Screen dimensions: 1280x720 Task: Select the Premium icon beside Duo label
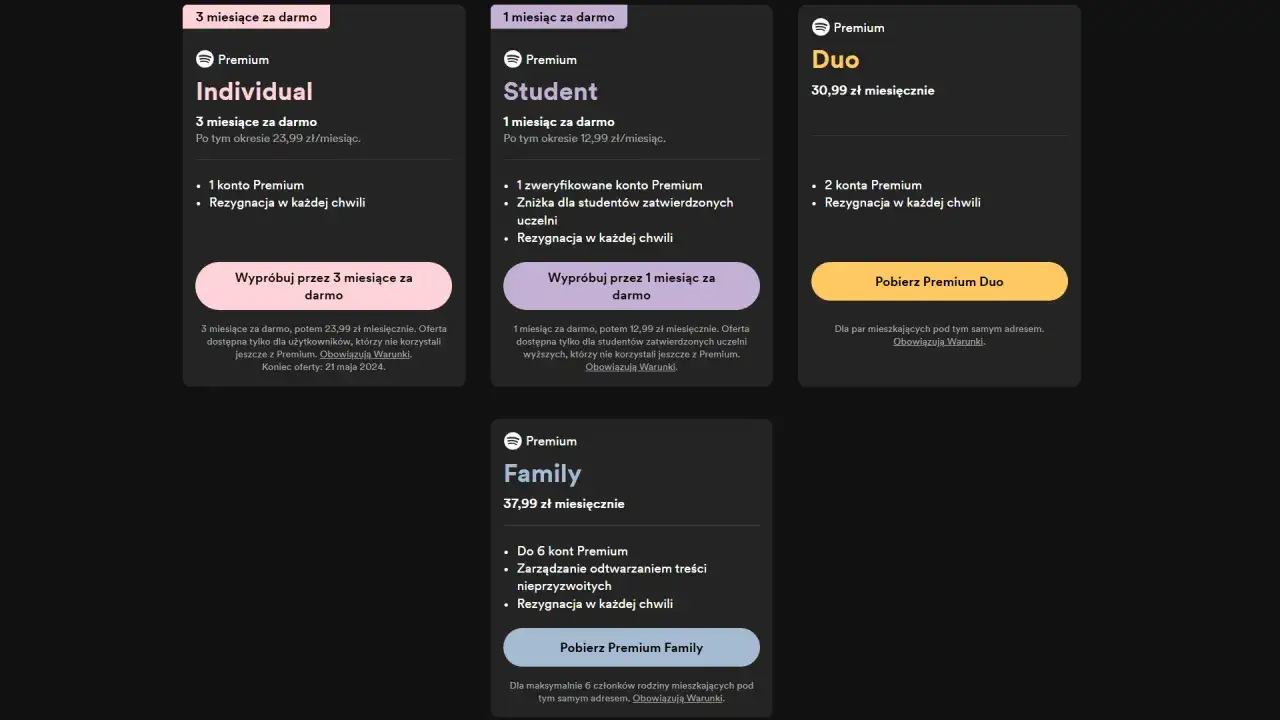[820, 27]
